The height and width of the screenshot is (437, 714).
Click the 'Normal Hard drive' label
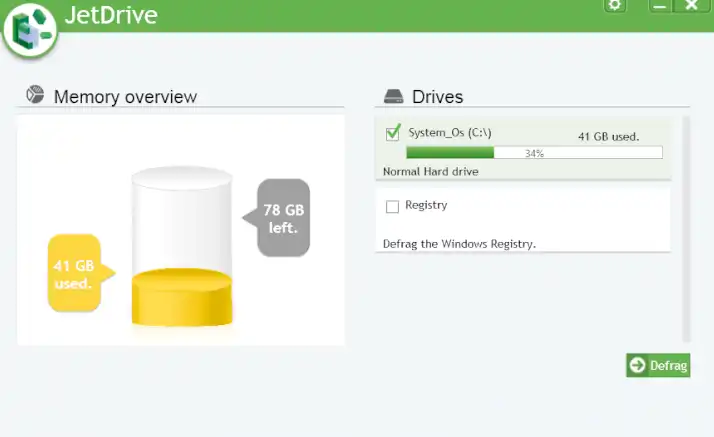[431, 171]
